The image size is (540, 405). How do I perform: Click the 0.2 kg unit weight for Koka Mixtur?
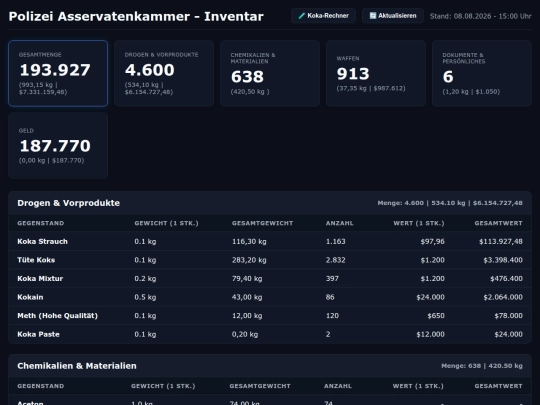click(145, 279)
